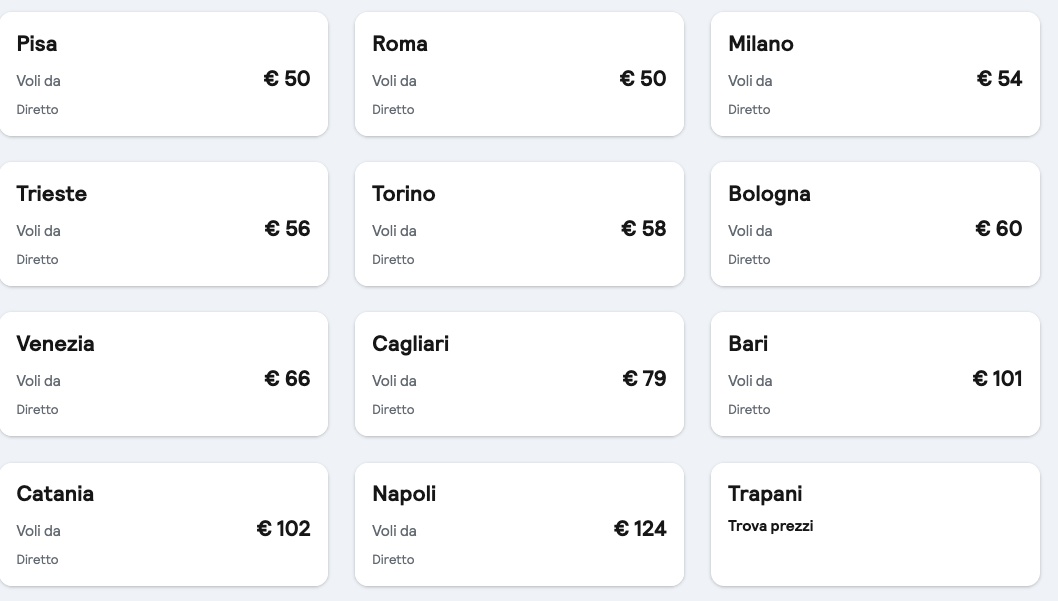Screen dimensions: 1058x601
Task: Open the Catania flight card
Action: pyautogui.click(x=163, y=524)
